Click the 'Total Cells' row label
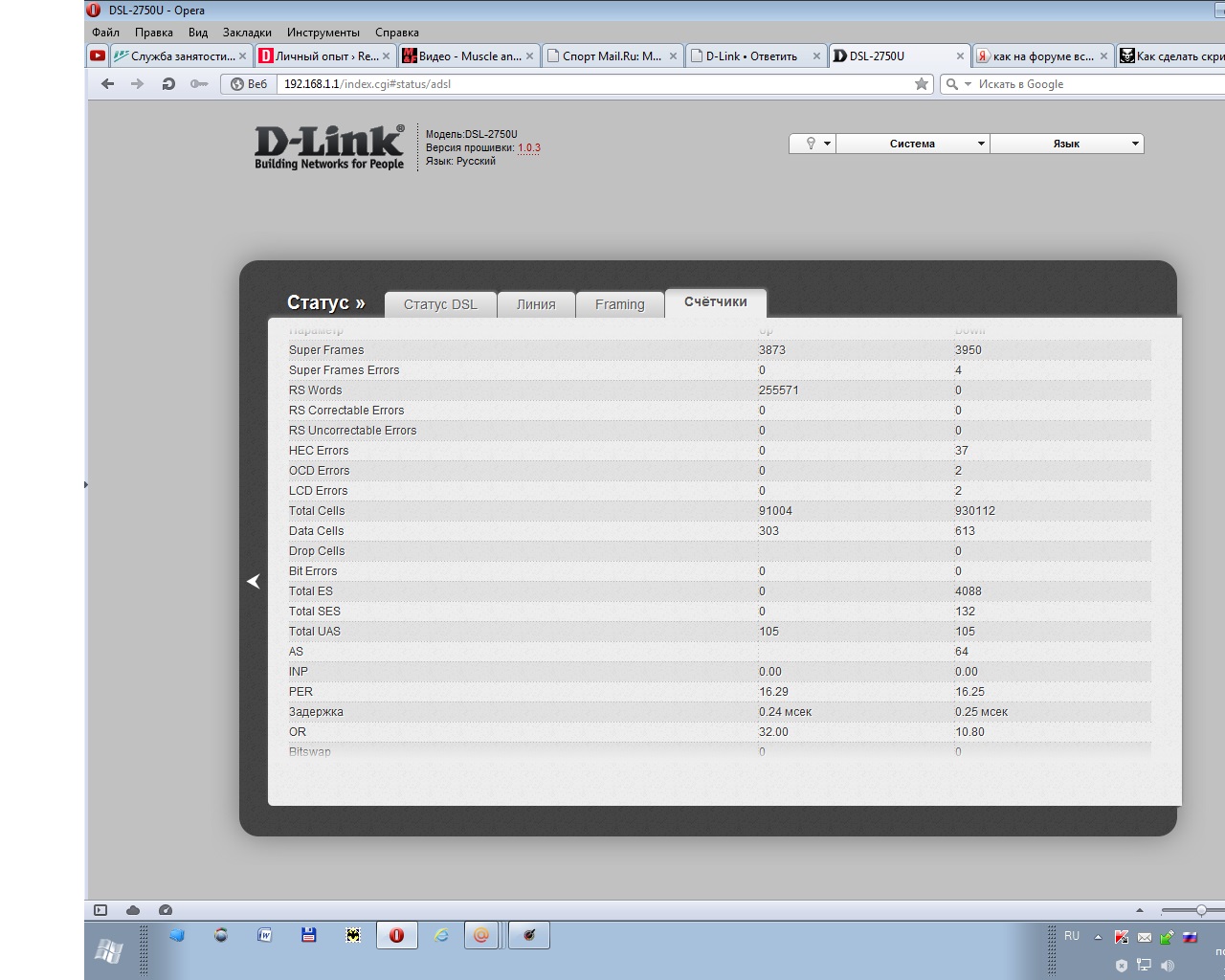The image size is (1225, 980). (317, 511)
